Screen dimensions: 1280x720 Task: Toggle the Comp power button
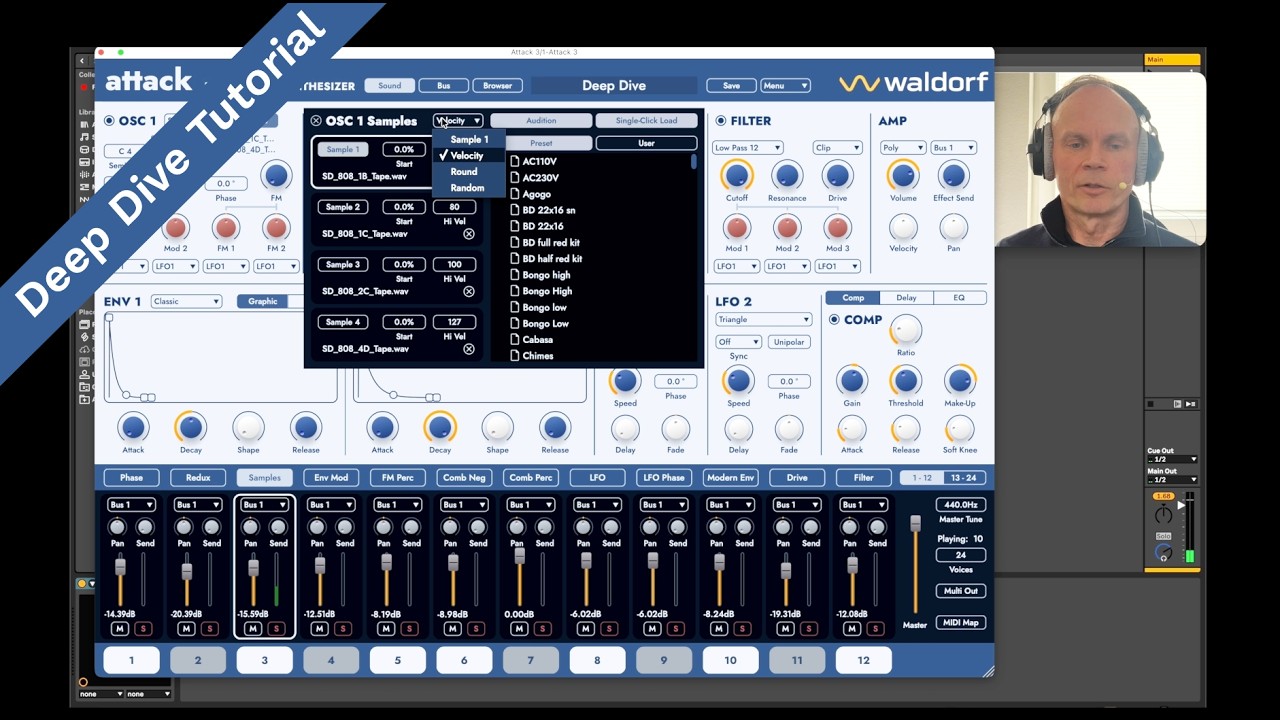(834, 320)
